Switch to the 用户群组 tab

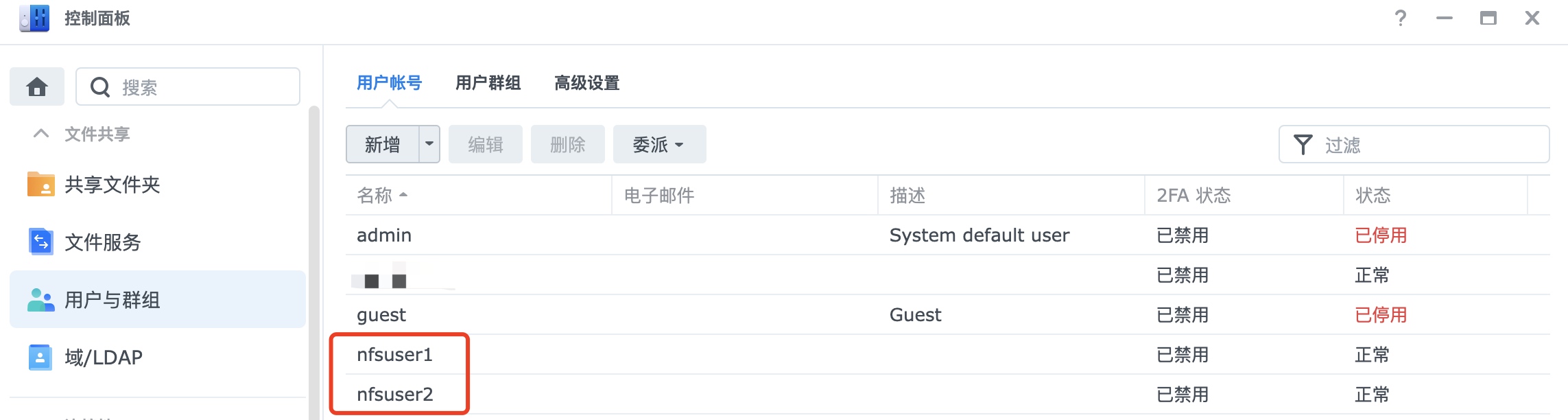click(x=488, y=83)
